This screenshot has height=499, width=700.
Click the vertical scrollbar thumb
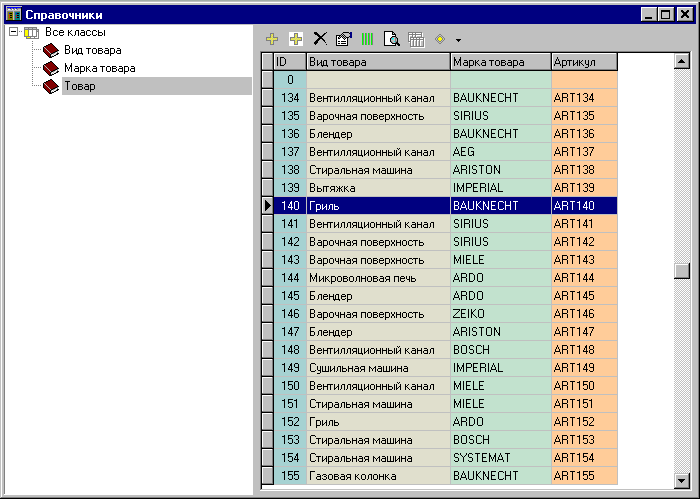[682, 271]
